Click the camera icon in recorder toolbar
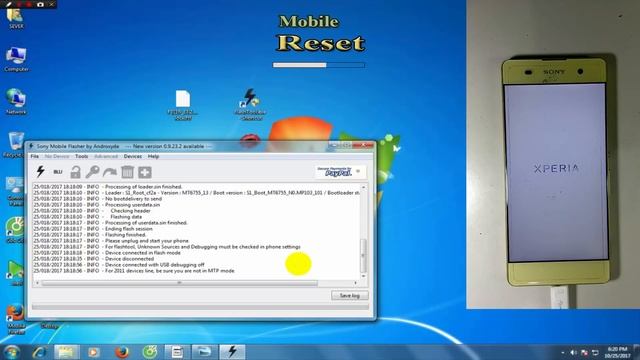Image resolution: width=640 pixels, height=360 pixels. tap(40, 4)
